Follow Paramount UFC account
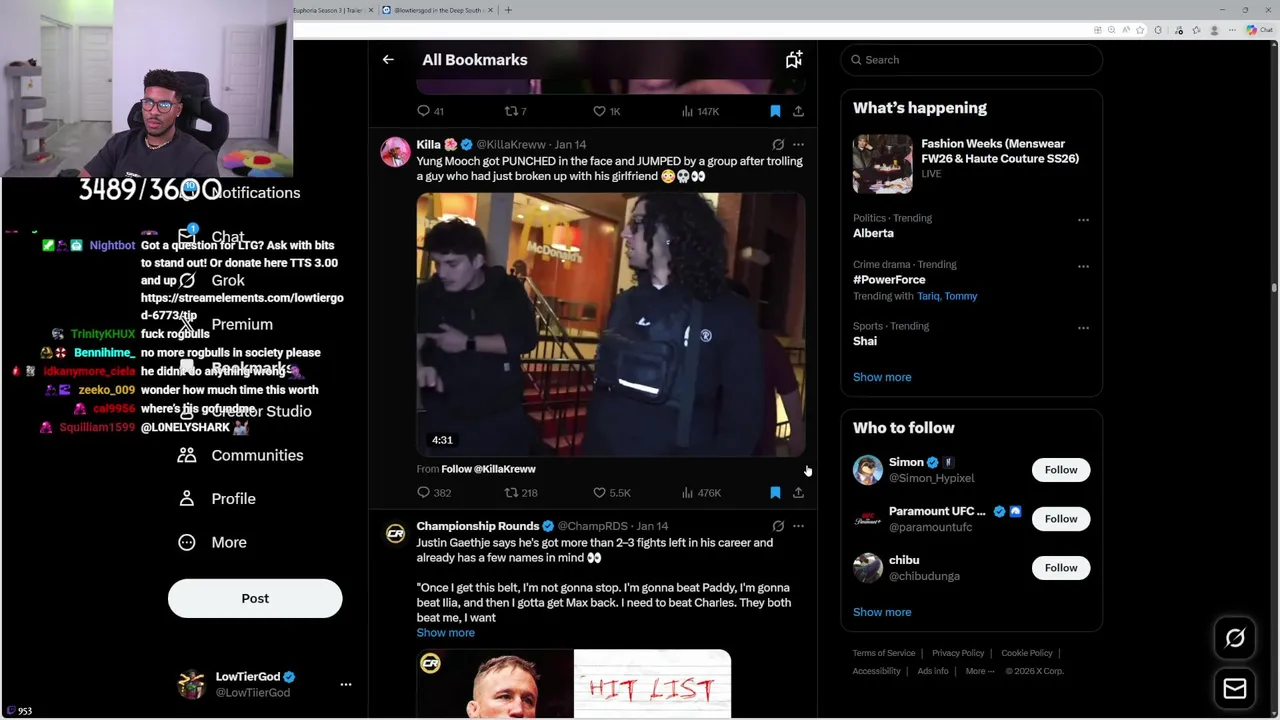 coord(1061,519)
